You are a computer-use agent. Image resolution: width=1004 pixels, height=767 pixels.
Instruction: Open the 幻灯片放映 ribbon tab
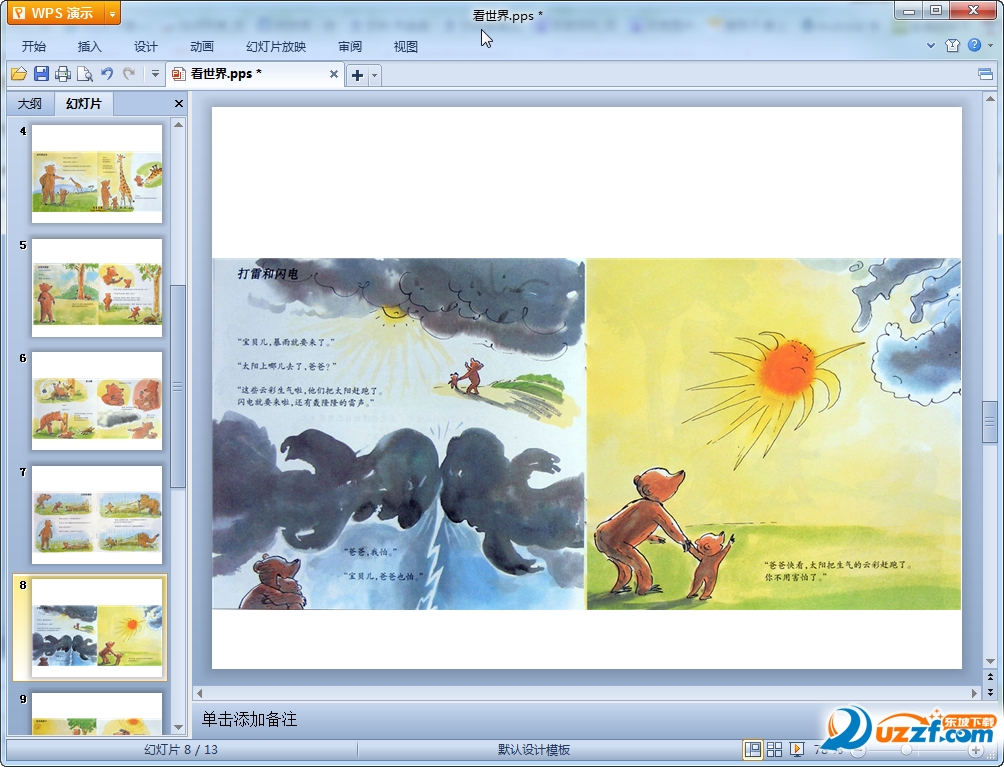(x=276, y=47)
